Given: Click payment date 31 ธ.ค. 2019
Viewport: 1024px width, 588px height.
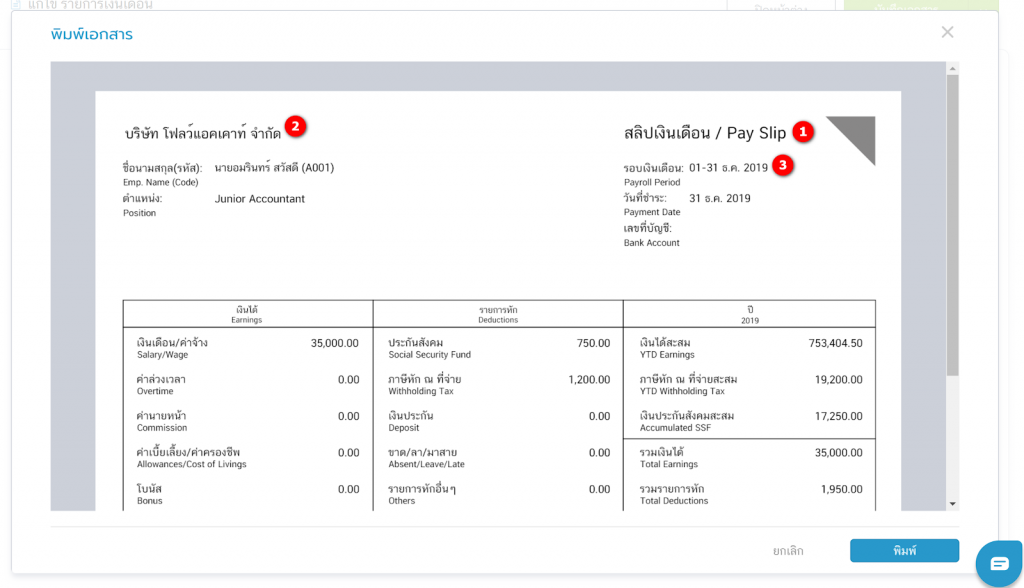Looking at the screenshot, I should [720, 198].
